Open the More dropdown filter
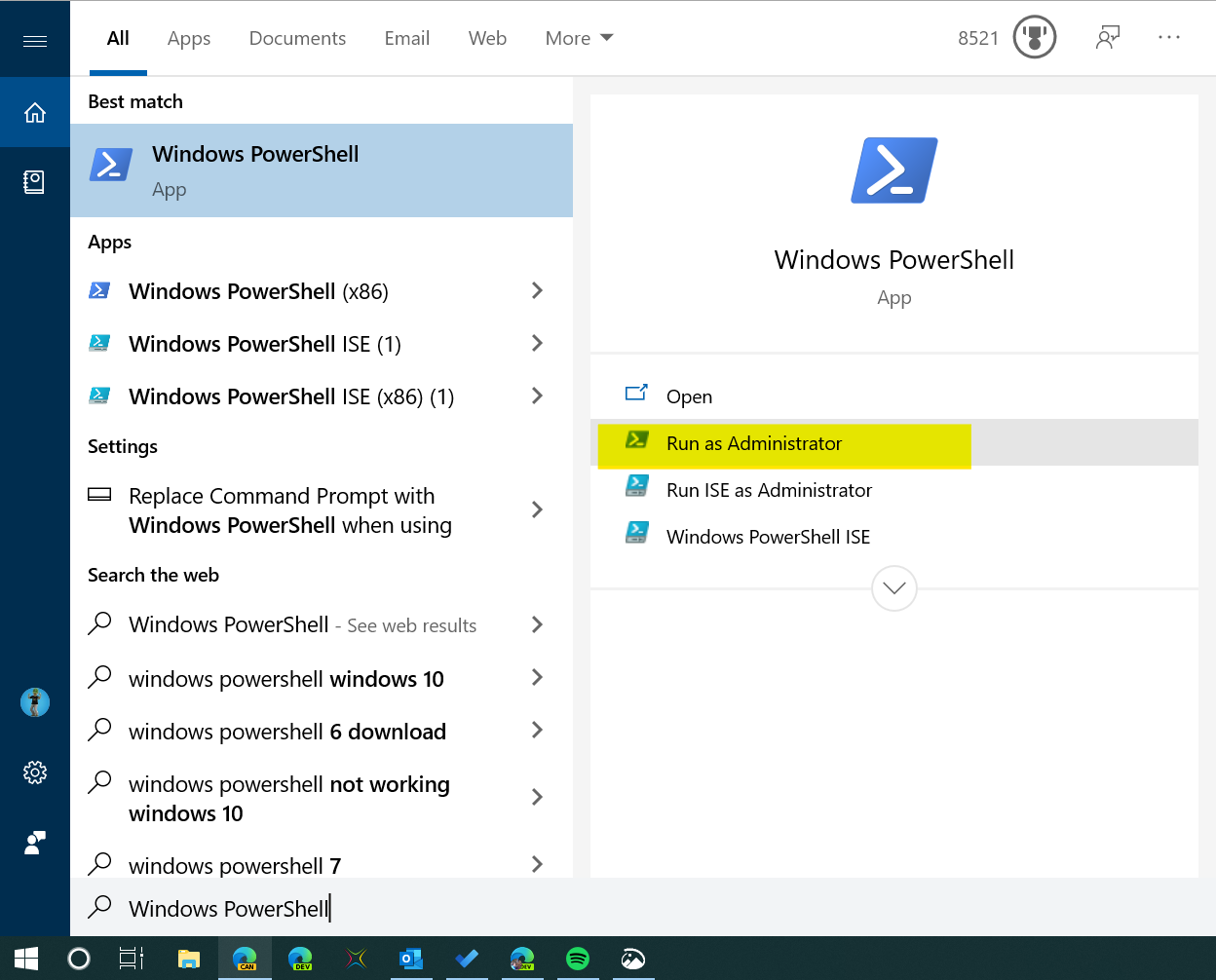 [x=579, y=38]
